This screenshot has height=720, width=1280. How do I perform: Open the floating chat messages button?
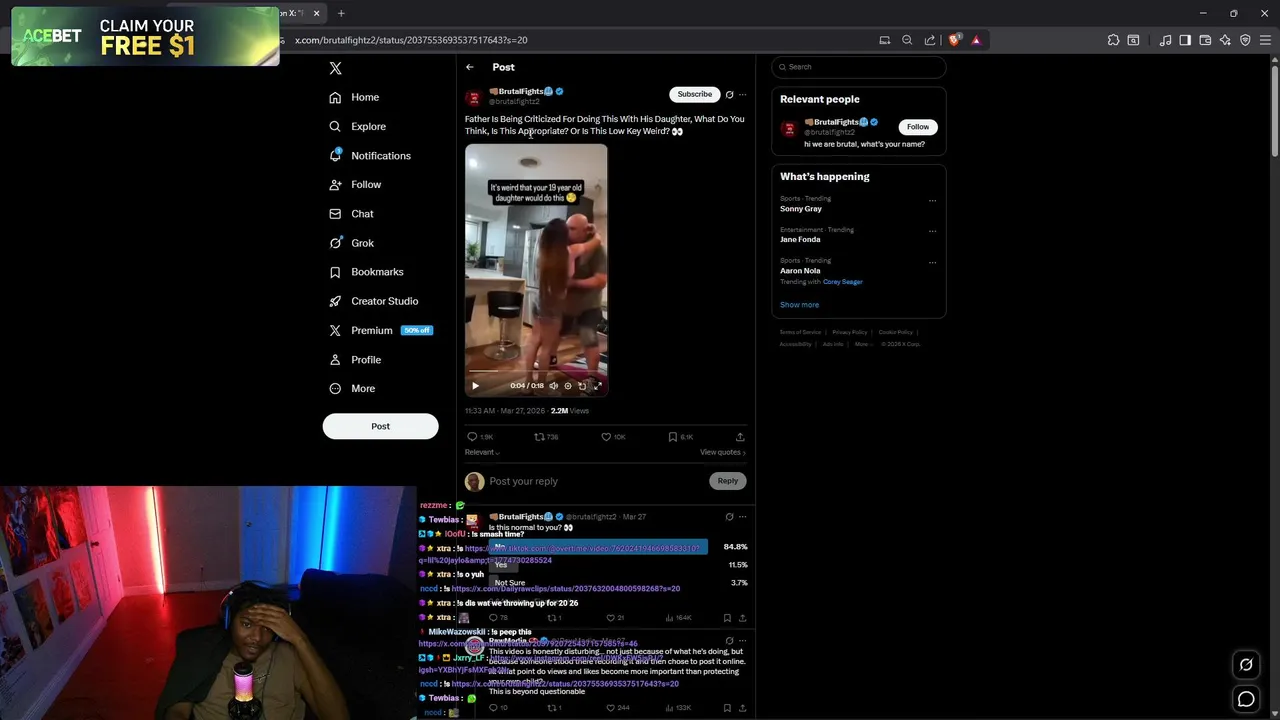[x=1246, y=700]
